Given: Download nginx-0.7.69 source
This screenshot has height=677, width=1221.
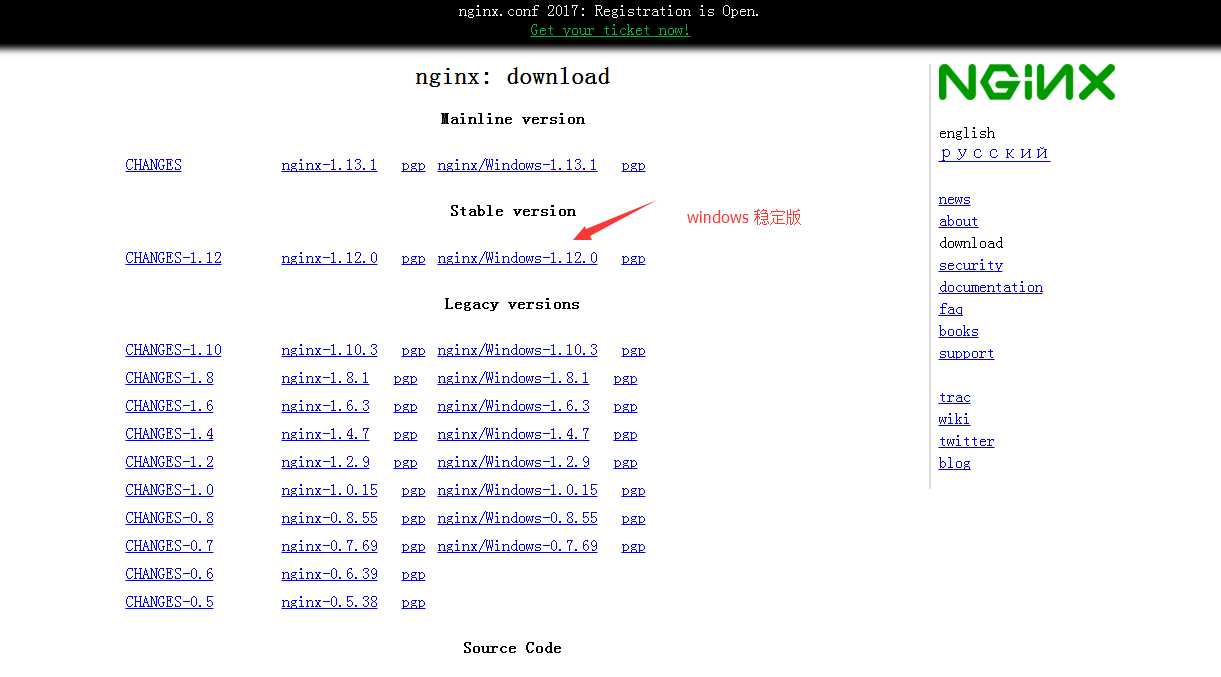Looking at the screenshot, I should click(329, 546).
